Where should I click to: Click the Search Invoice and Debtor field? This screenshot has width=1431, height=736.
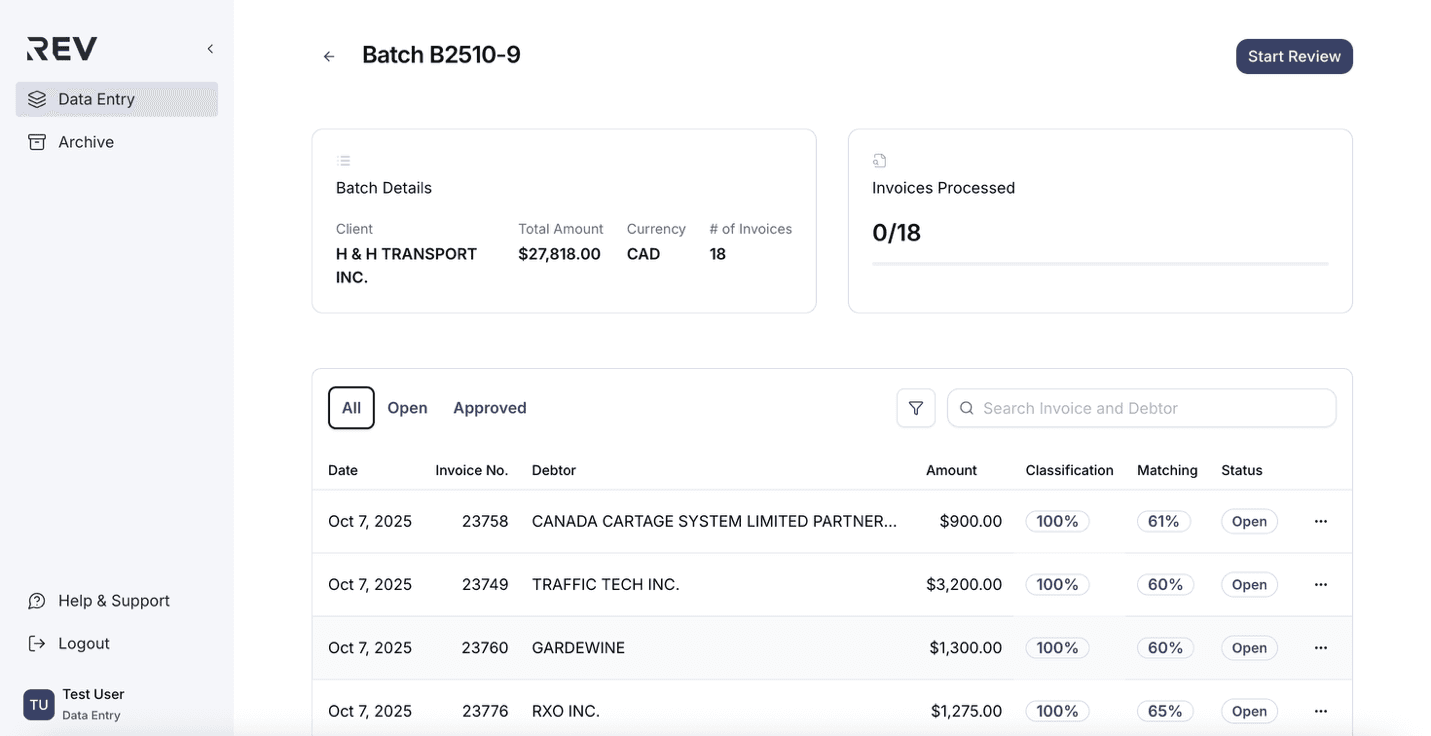tap(1150, 408)
